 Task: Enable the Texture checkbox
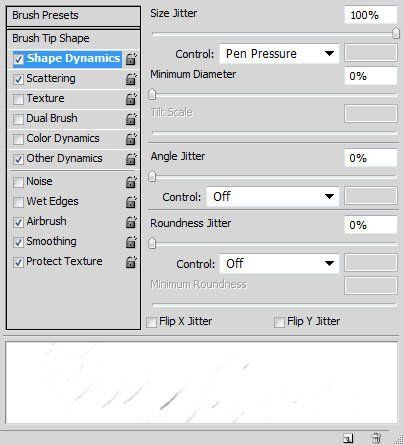[18, 99]
